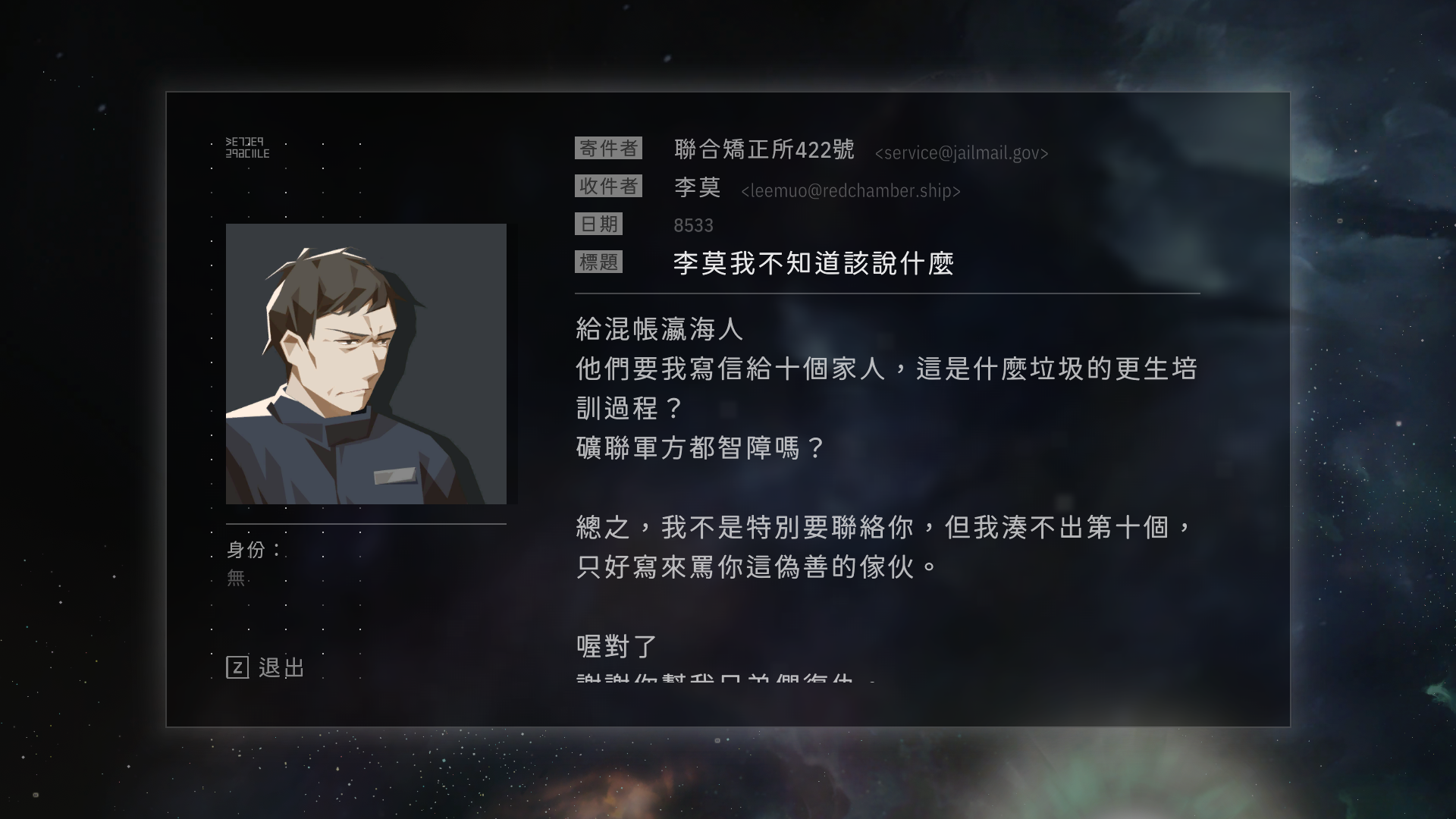Select sender name 聯合矯正所422號
The height and width of the screenshot is (819, 1456).
click(764, 149)
